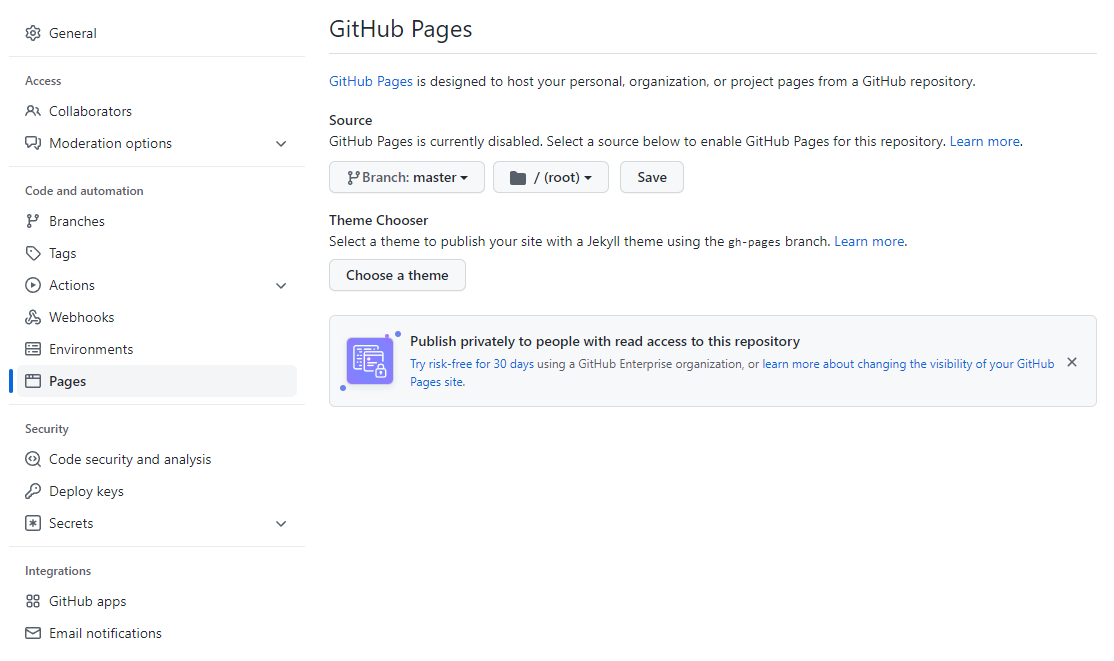
Task: Open the / (root) folder dropdown
Action: [x=551, y=177]
